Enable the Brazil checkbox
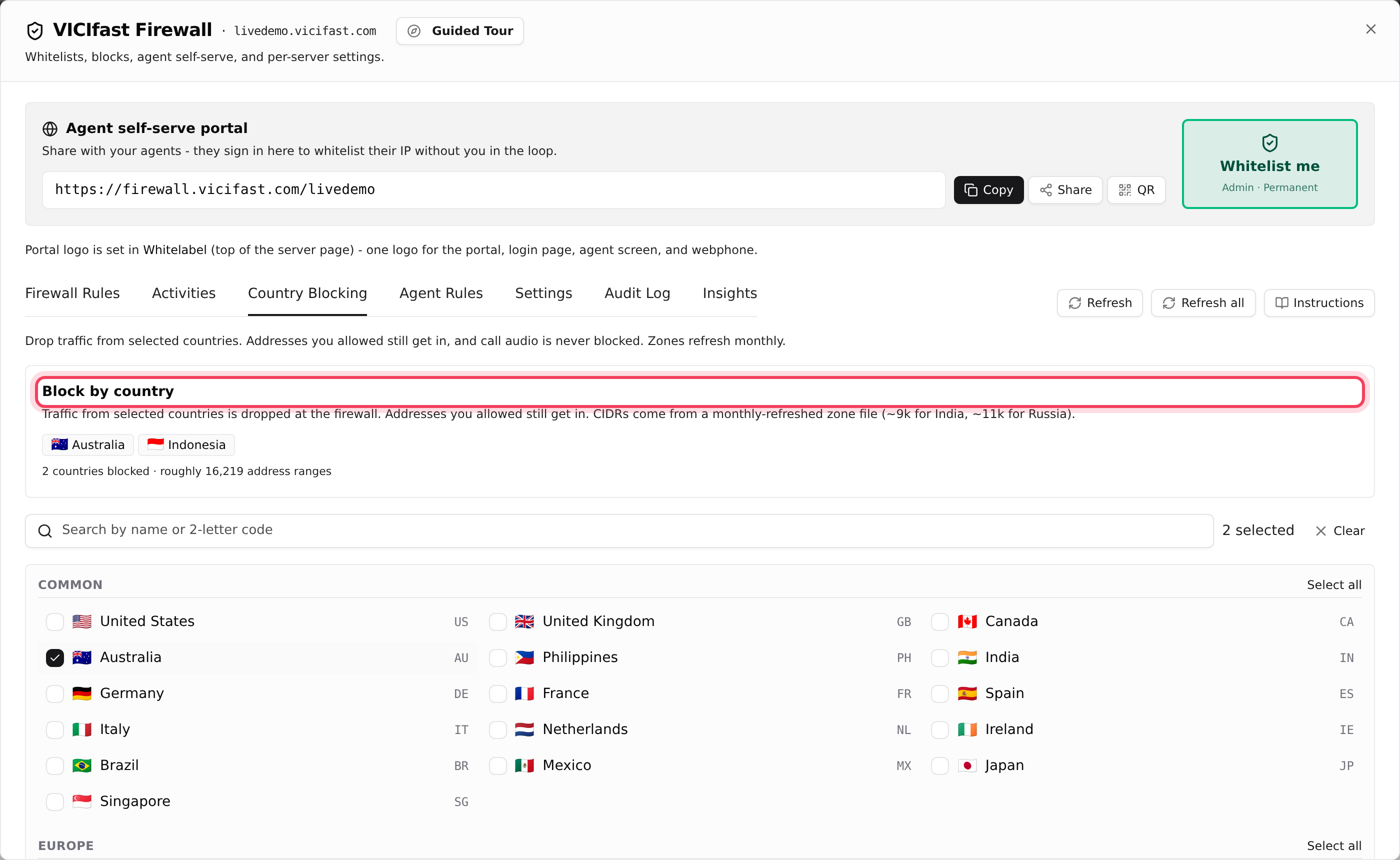 click(x=54, y=765)
